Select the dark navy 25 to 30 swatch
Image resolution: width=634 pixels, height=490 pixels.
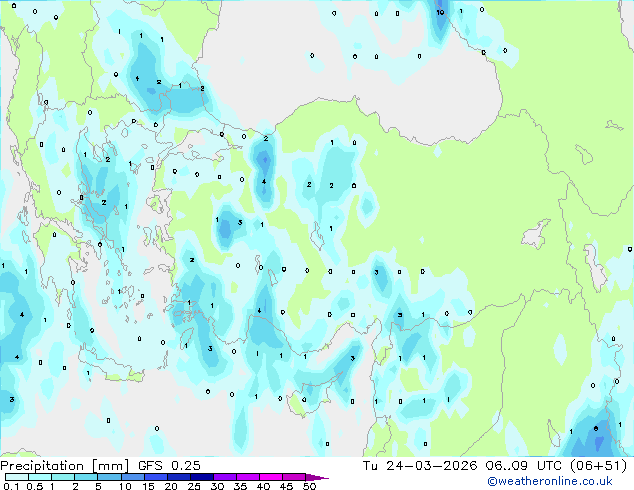pos(201,477)
